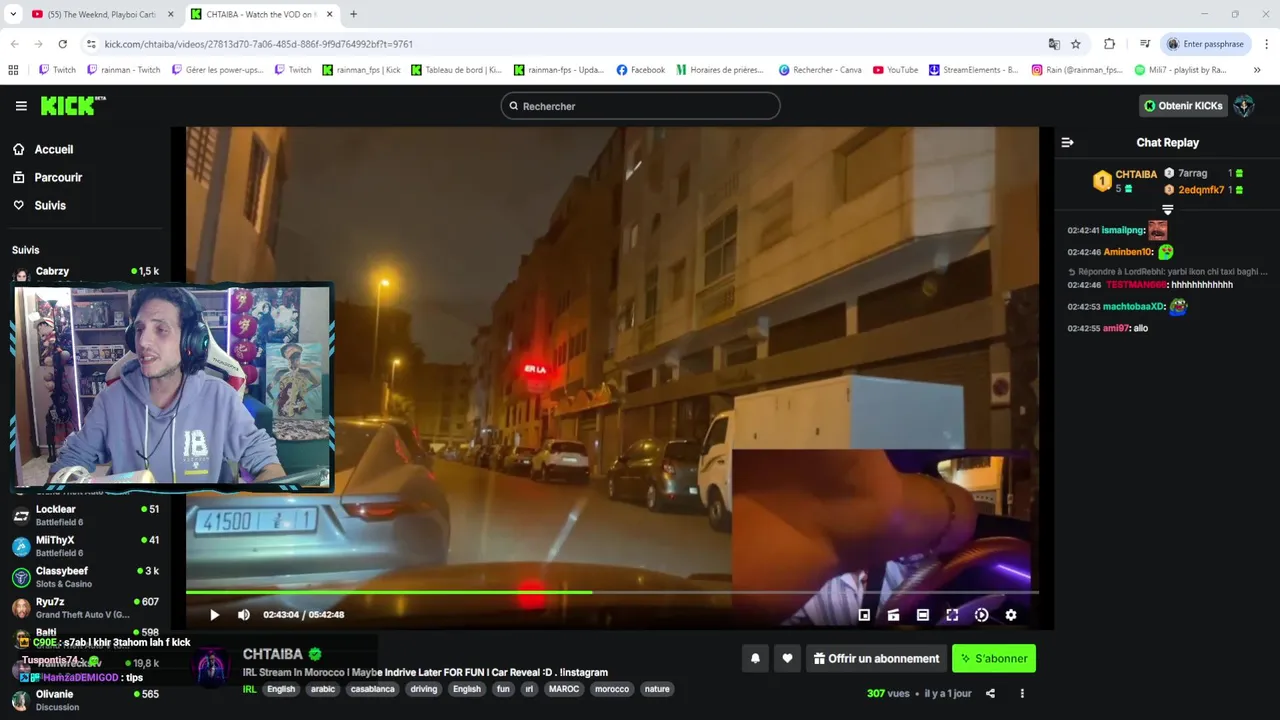Open YouTube bookmark

(895, 70)
